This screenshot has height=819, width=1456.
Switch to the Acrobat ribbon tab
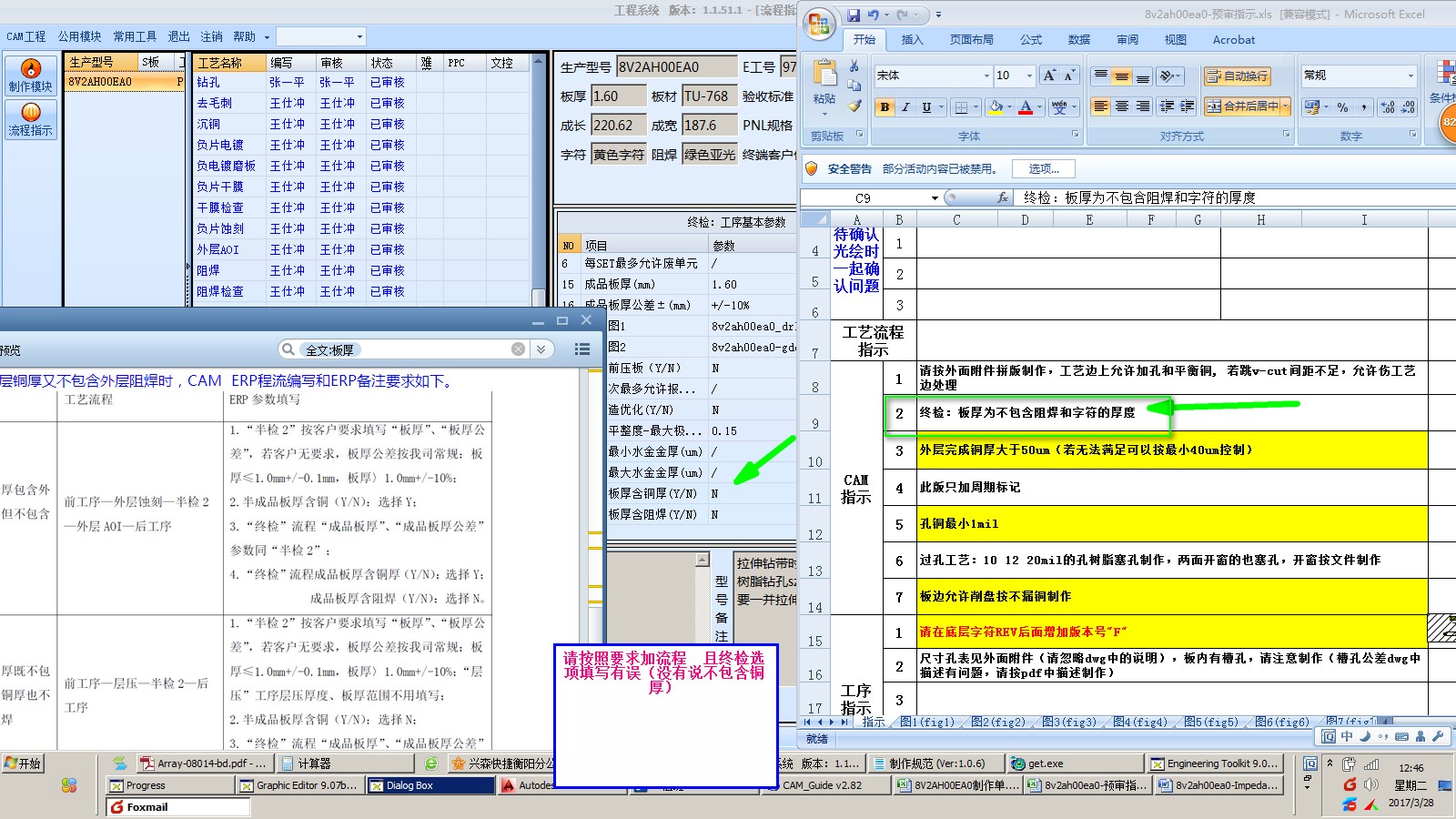point(1234,40)
